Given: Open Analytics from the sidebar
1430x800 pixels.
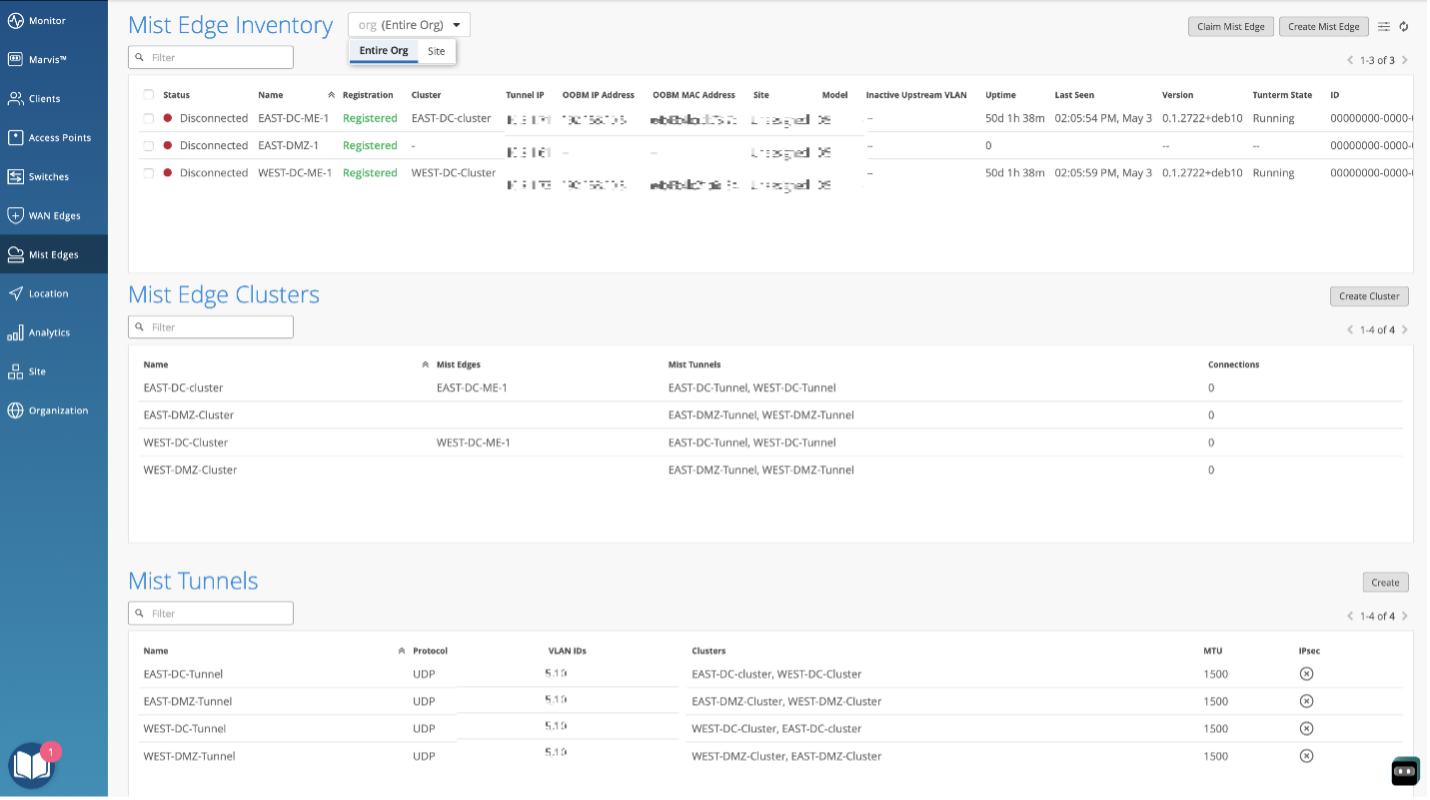Looking at the screenshot, I should (x=49, y=333).
